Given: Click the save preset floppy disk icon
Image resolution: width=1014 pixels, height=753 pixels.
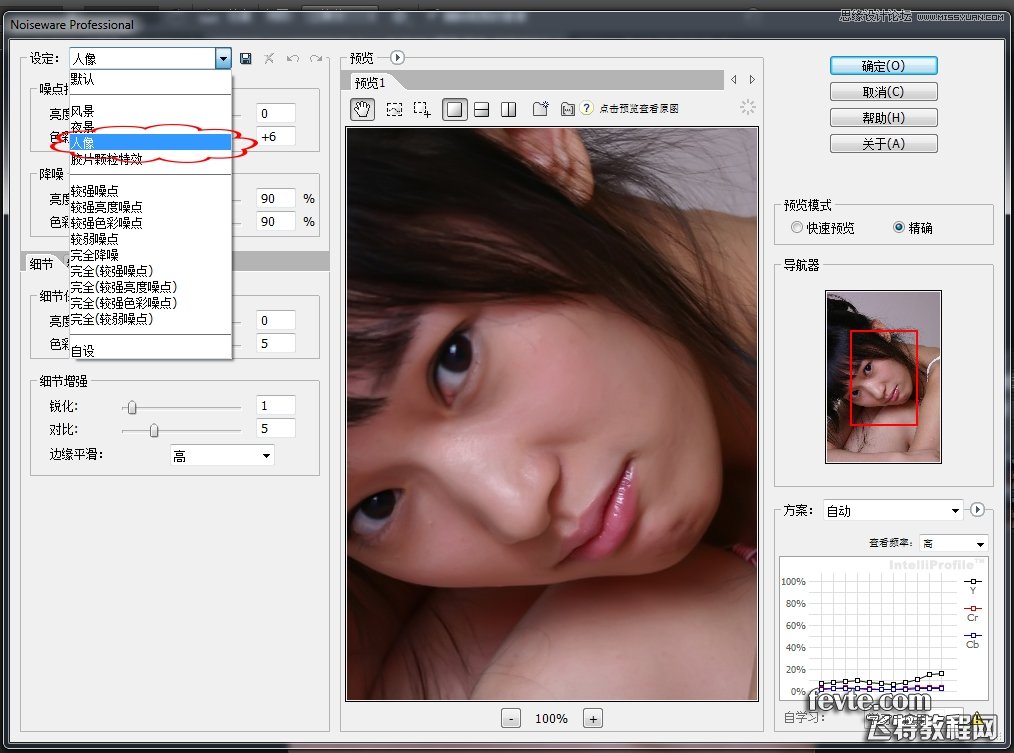Looking at the screenshot, I should click(x=245, y=59).
